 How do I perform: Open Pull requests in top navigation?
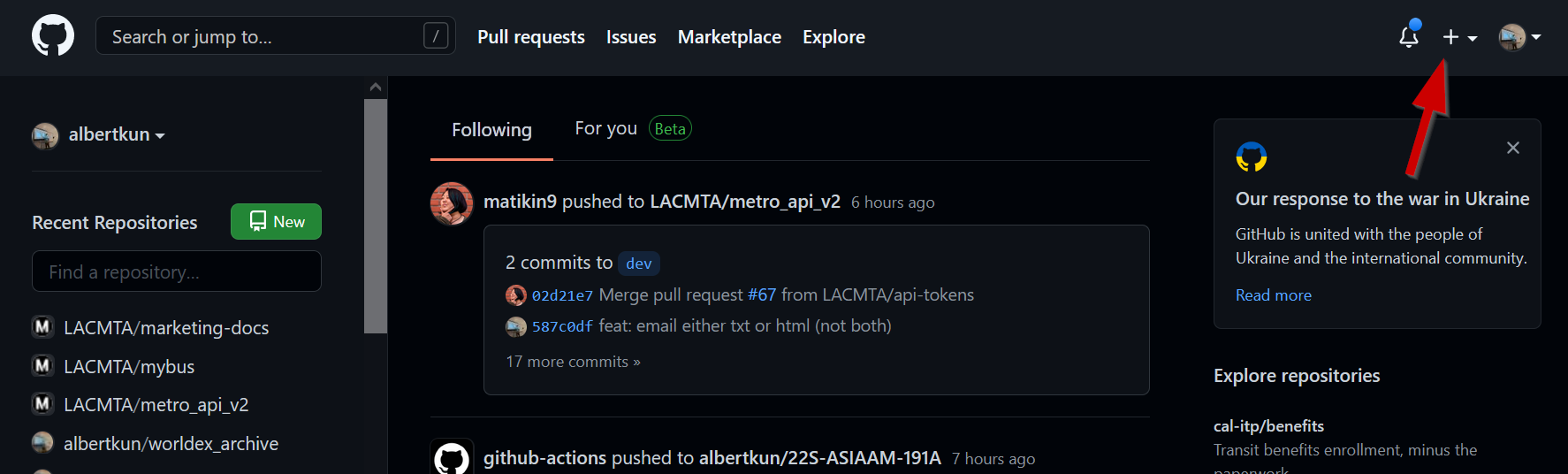click(530, 37)
